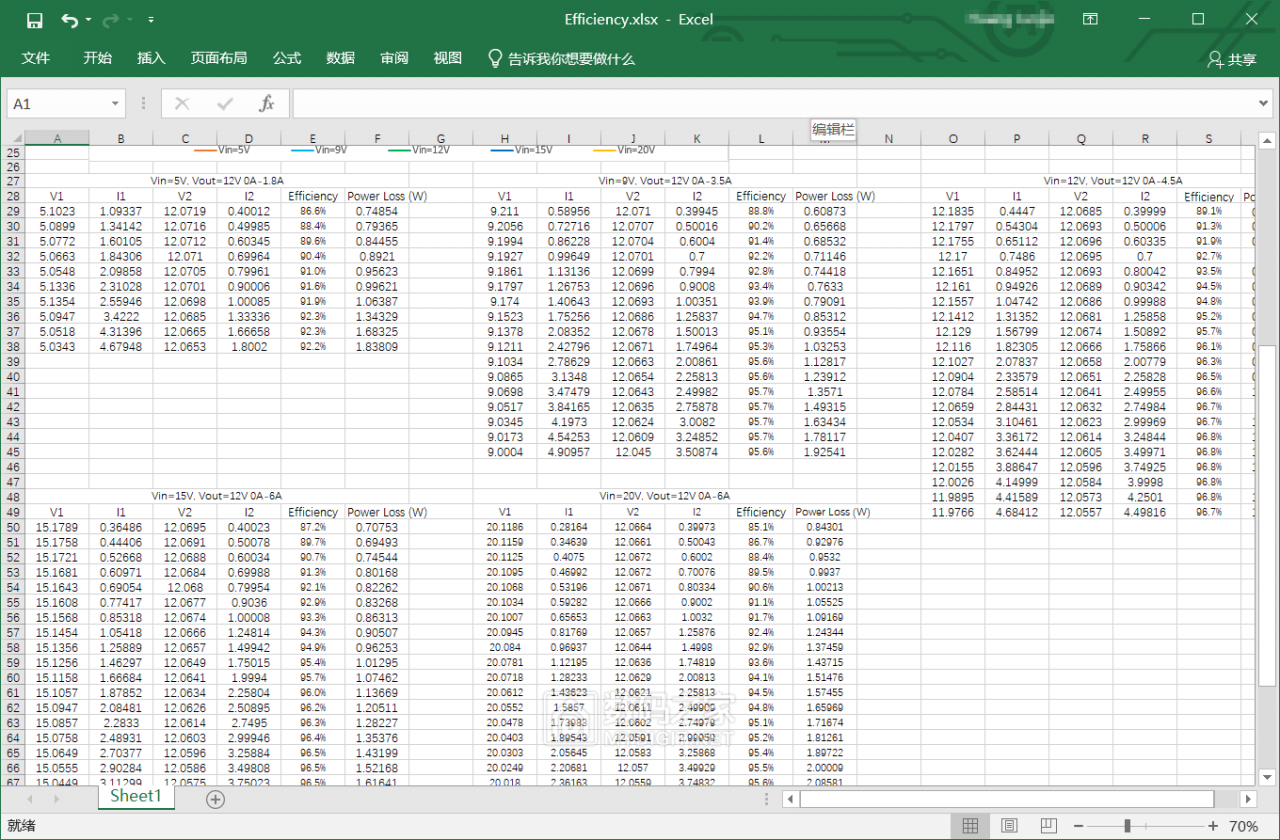Click into the Name Box showing A1

tap(57, 104)
